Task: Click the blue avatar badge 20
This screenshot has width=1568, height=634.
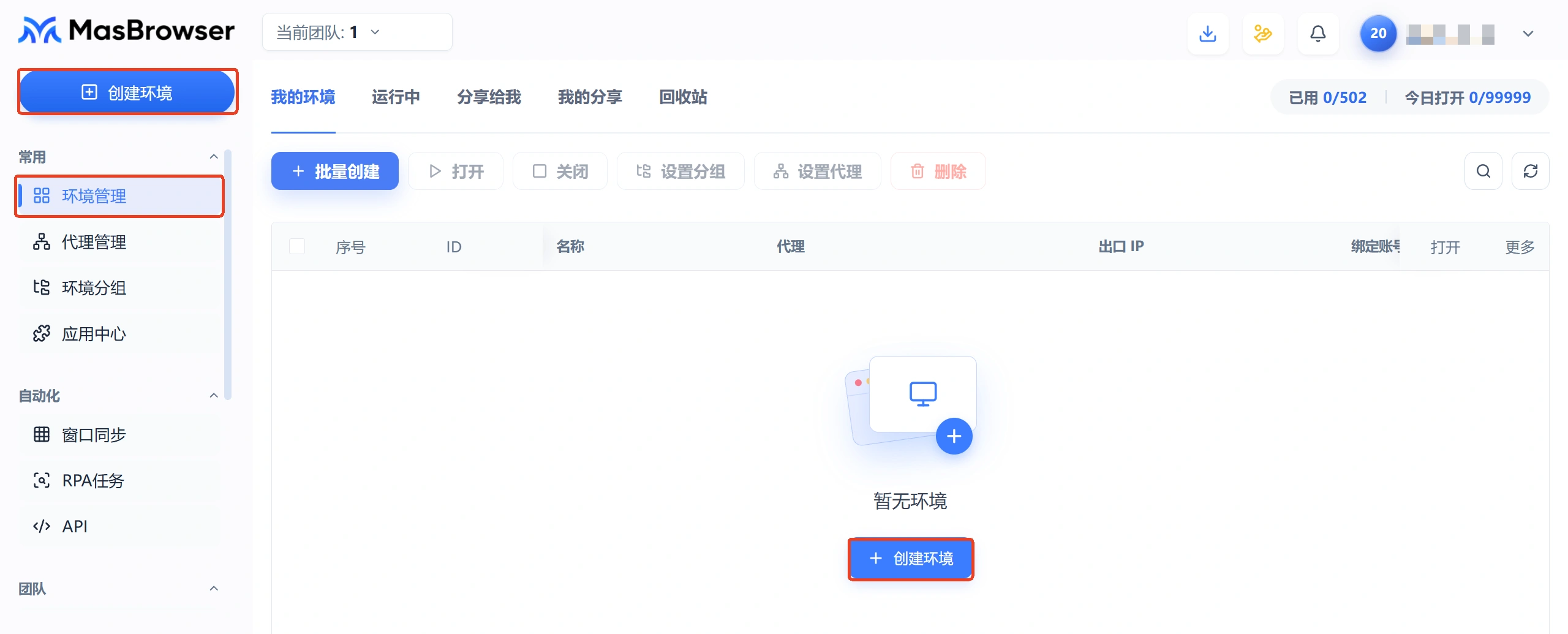Action: [1378, 33]
